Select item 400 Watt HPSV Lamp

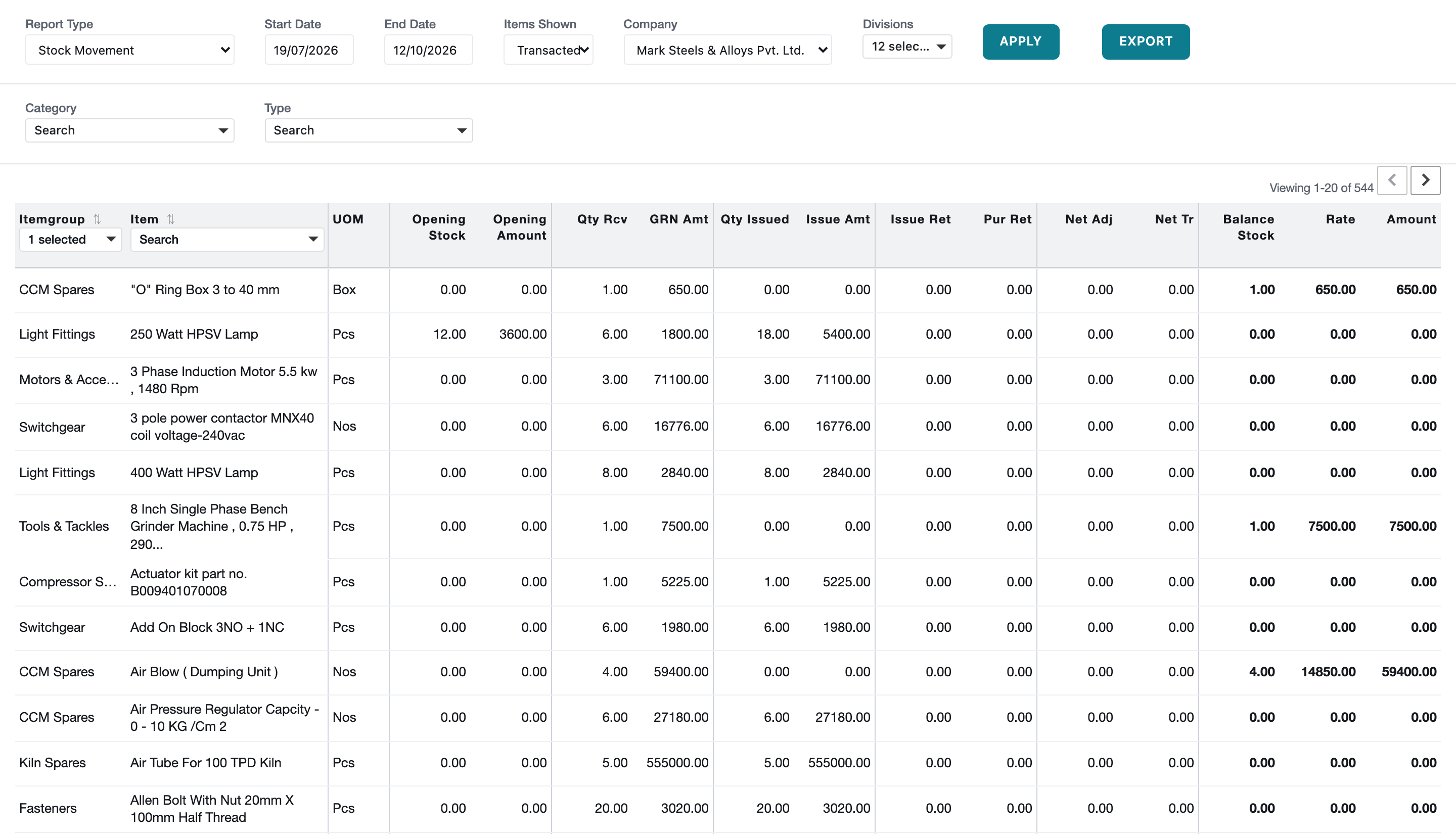tap(194, 473)
